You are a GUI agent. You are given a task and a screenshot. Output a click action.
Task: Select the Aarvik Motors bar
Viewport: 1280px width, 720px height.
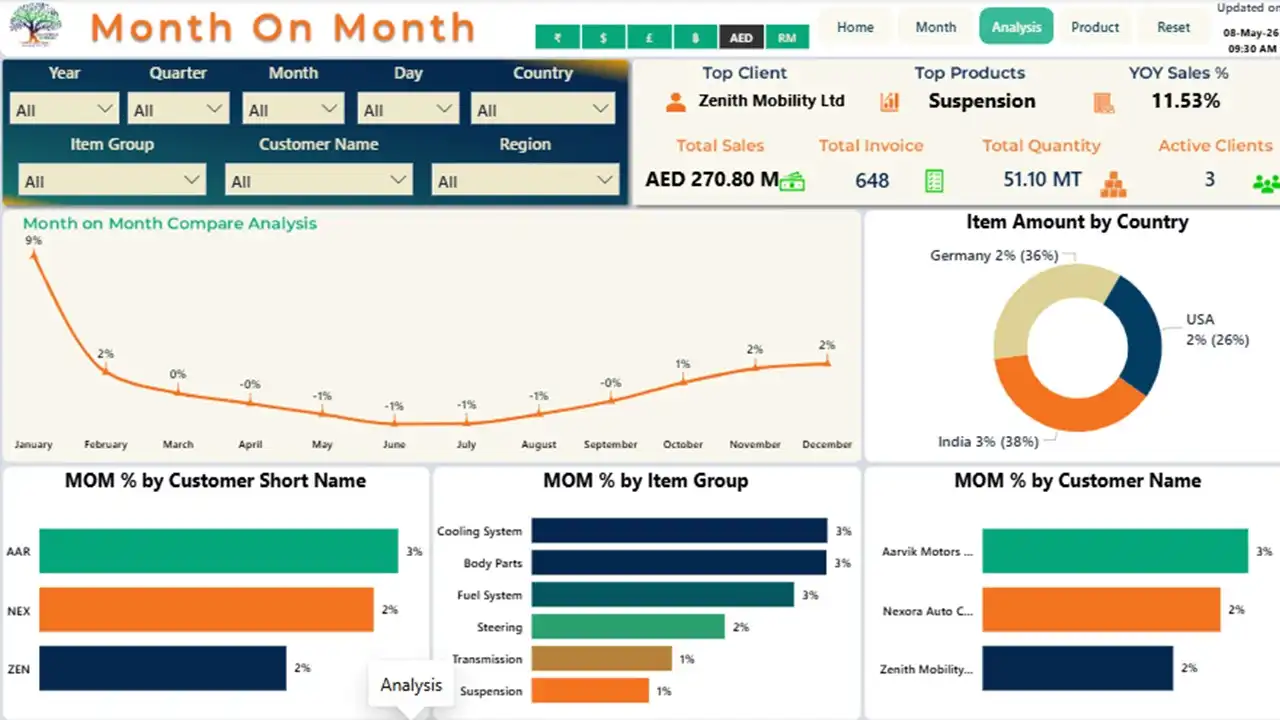[x=1115, y=551]
